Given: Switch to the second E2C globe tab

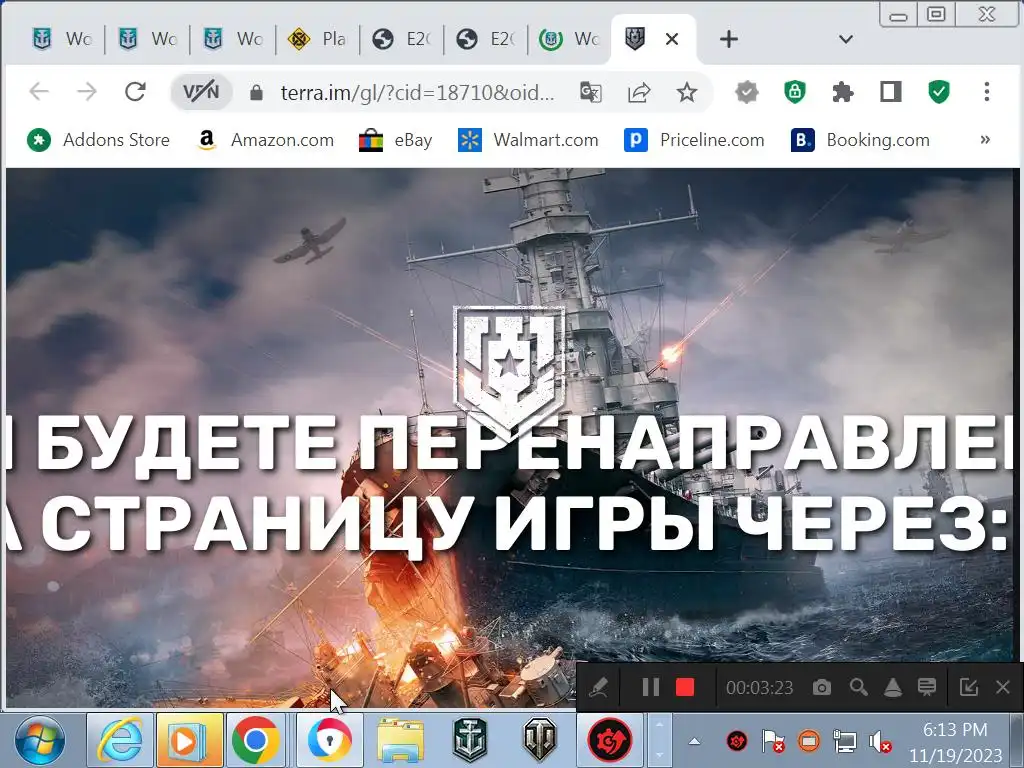Looking at the screenshot, I should 486,39.
